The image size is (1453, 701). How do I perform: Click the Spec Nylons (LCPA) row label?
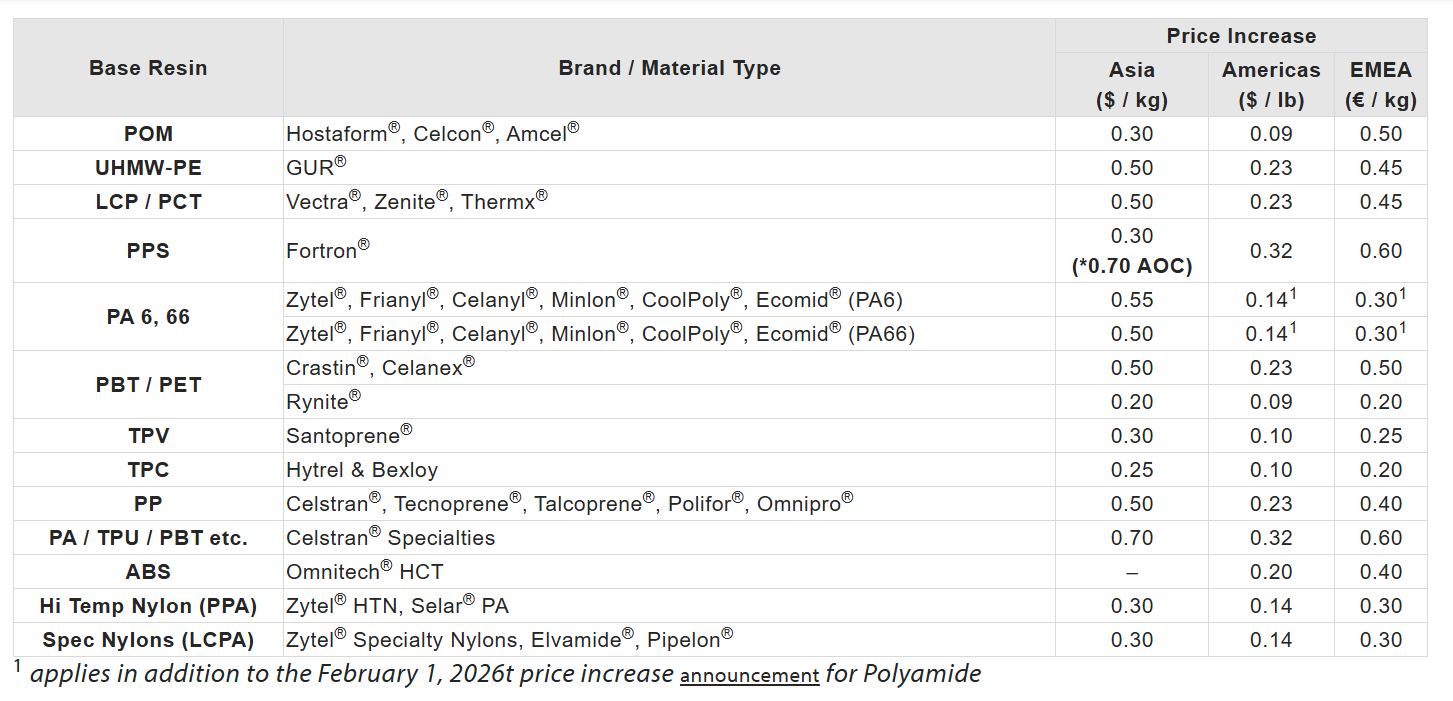(148, 640)
